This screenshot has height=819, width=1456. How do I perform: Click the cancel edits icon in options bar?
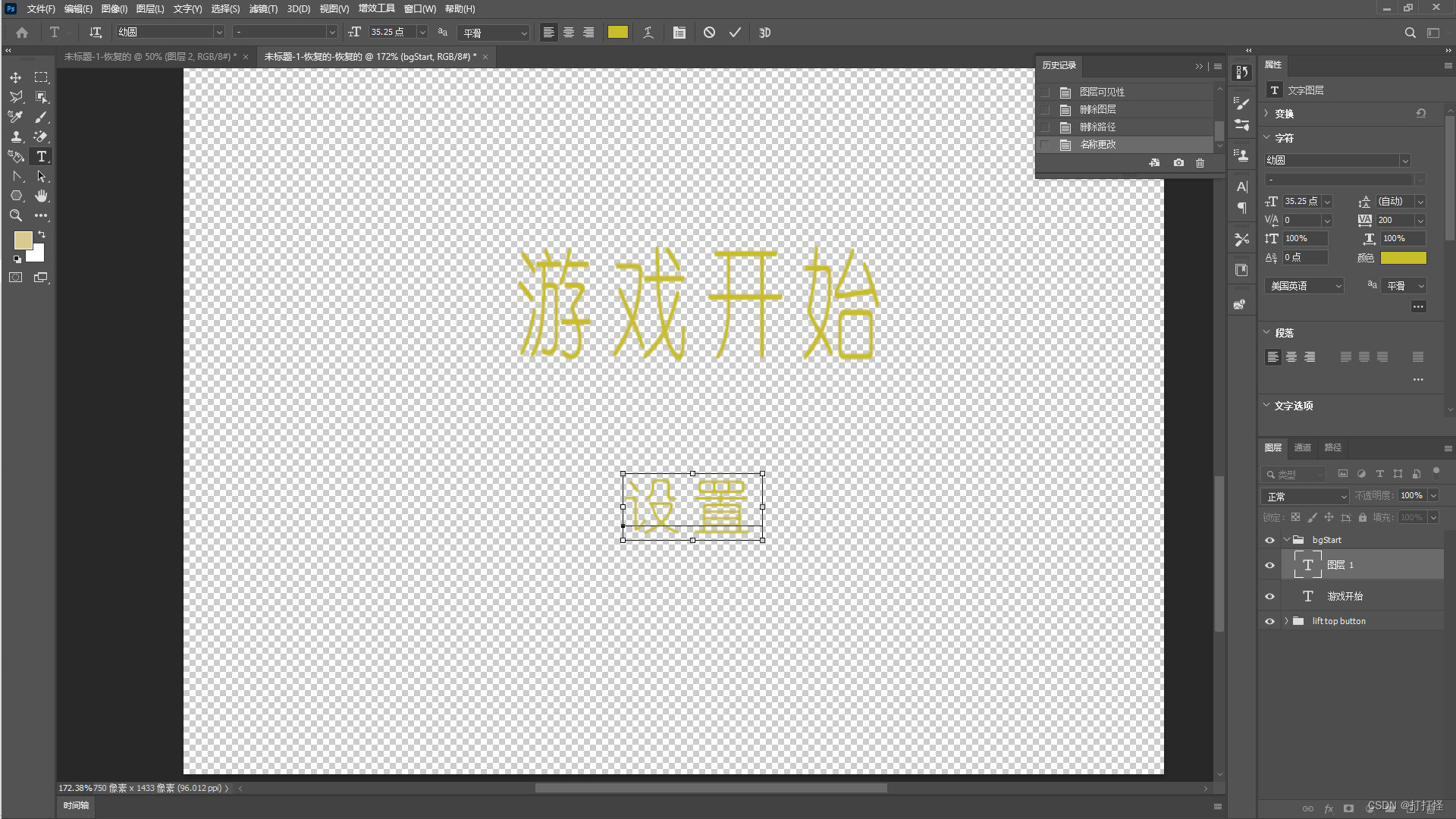click(709, 33)
